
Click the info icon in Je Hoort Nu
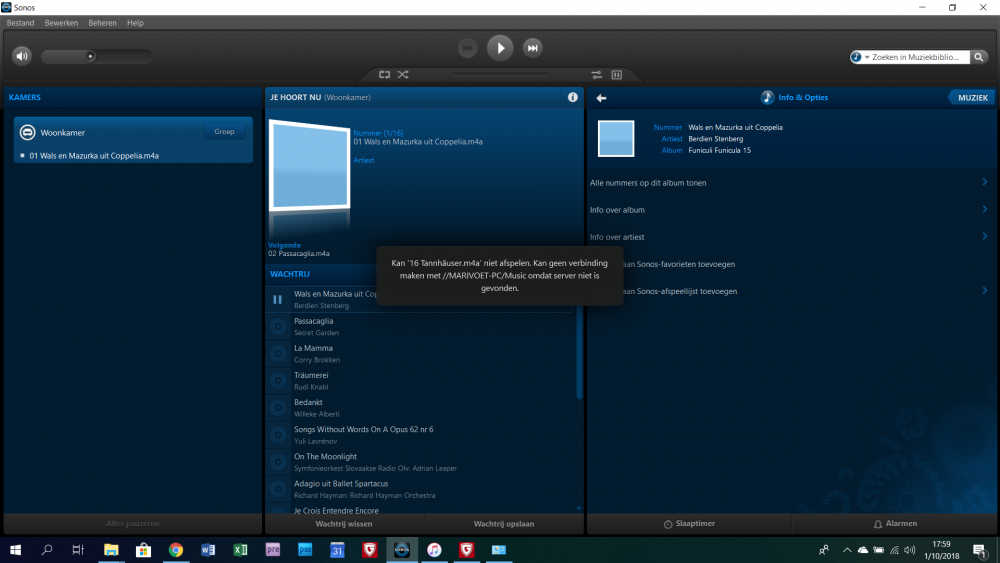[573, 97]
